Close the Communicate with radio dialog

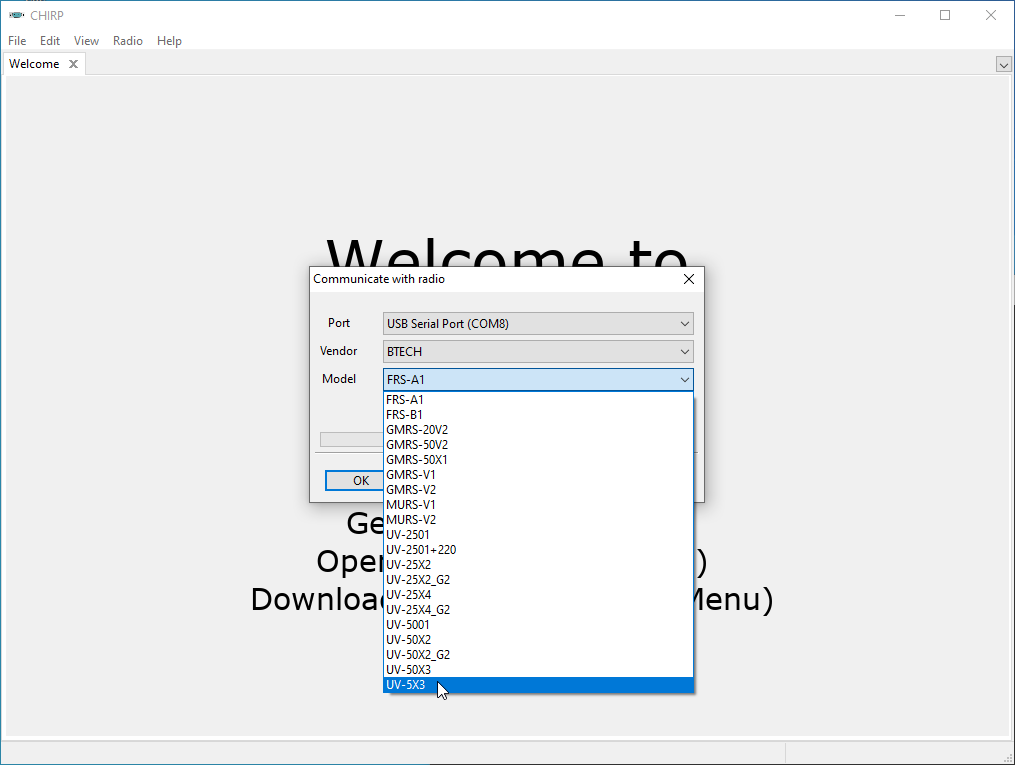(689, 279)
